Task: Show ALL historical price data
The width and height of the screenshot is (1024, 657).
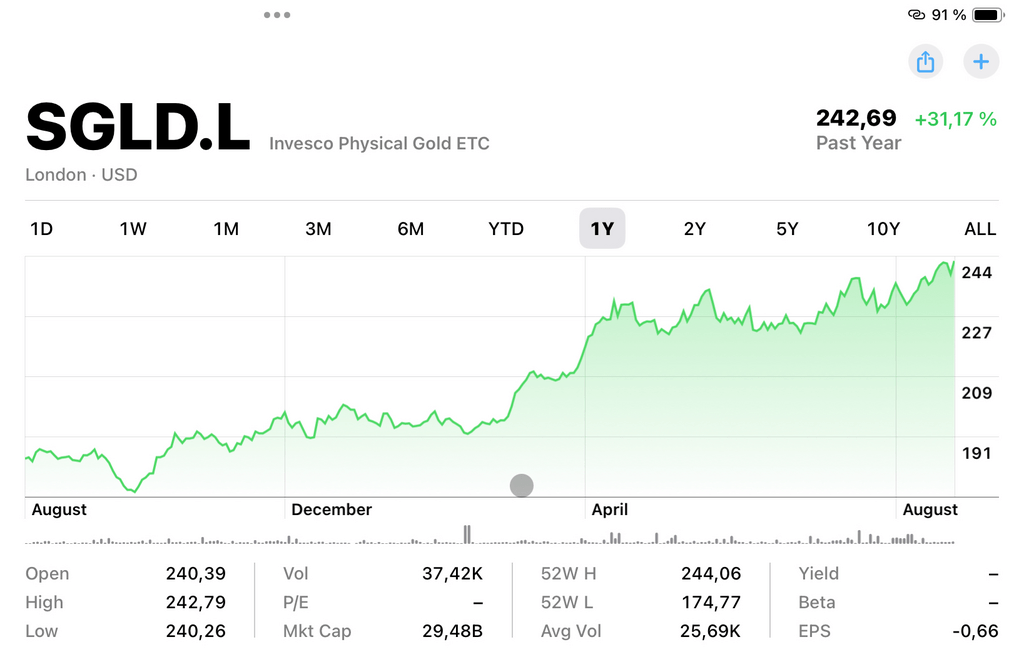Action: 980,229
